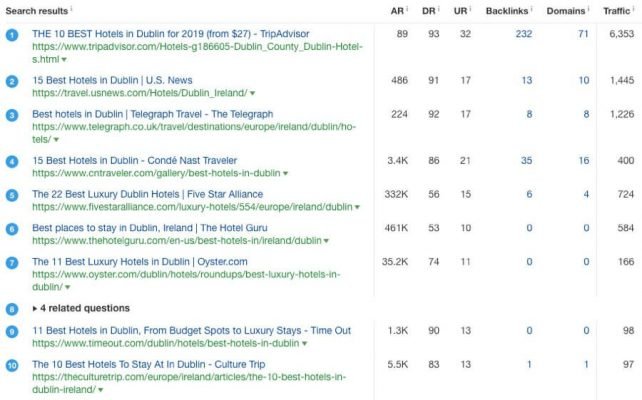Click the position 10 badge for Culture Trip
The height and width of the screenshot is (400, 642).
(x=12, y=366)
